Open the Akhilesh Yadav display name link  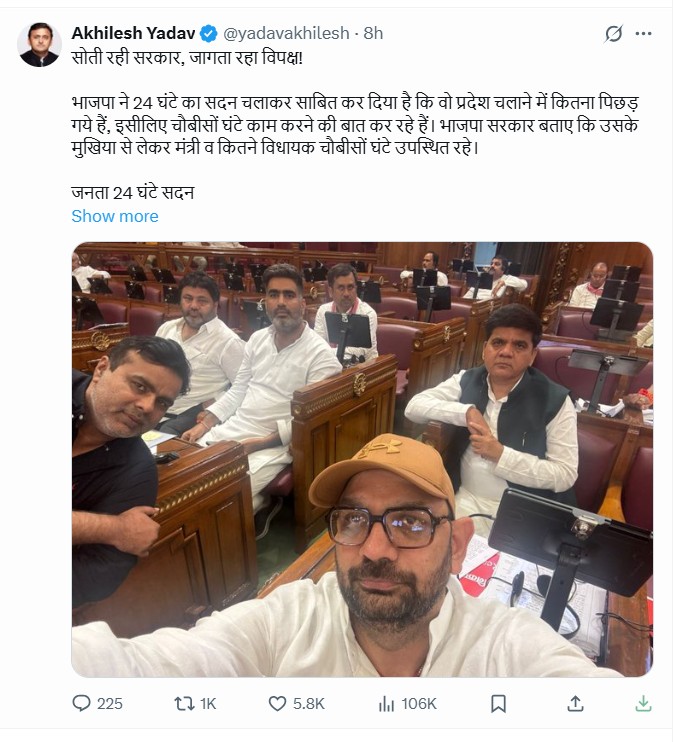[133, 34]
